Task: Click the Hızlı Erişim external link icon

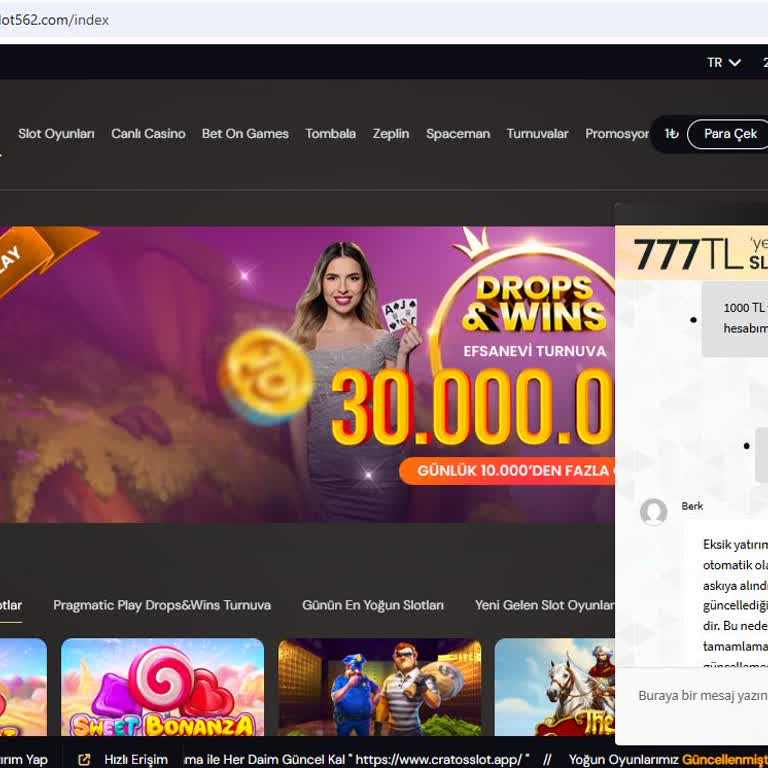Action: (84, 760)
